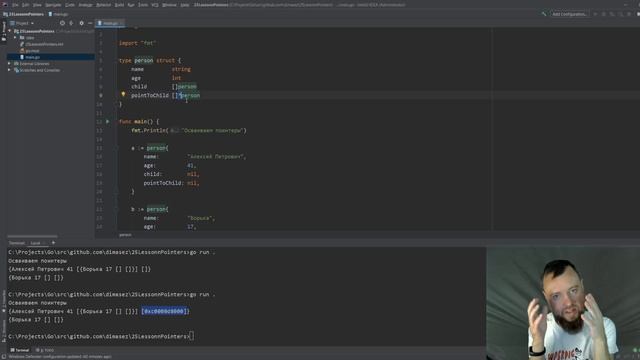
Task: Click the "person" breadcrumb below the editor
Action: pyautogui.click(x=125, y=235)
